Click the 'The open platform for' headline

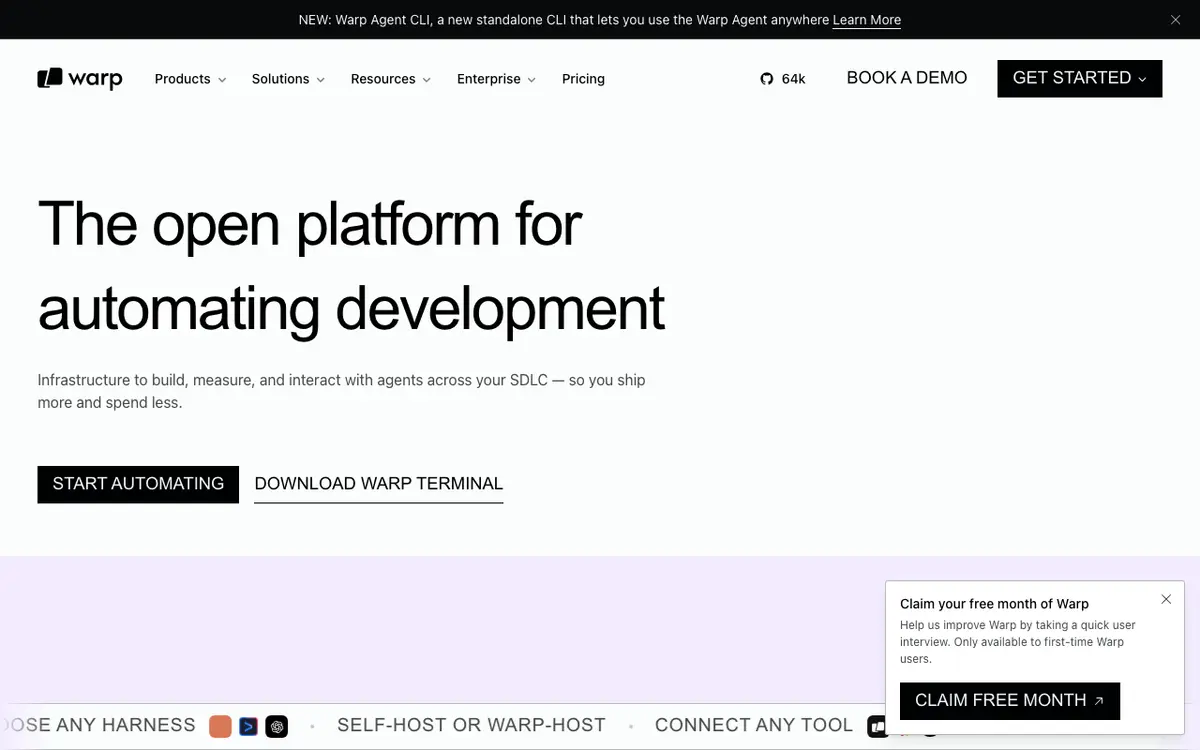309,223
